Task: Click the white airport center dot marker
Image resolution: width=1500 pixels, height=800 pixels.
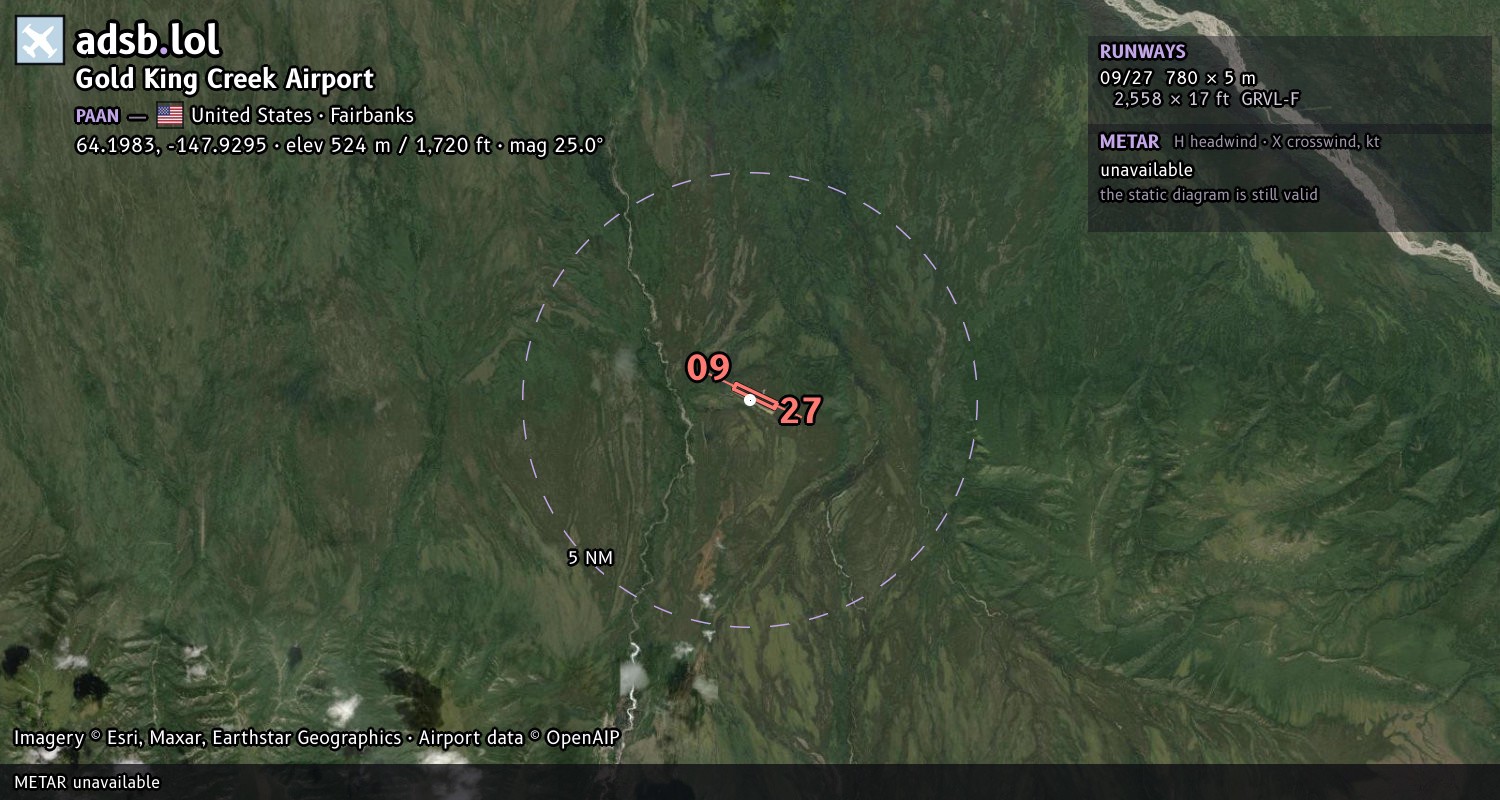Action: coord(750,400)
